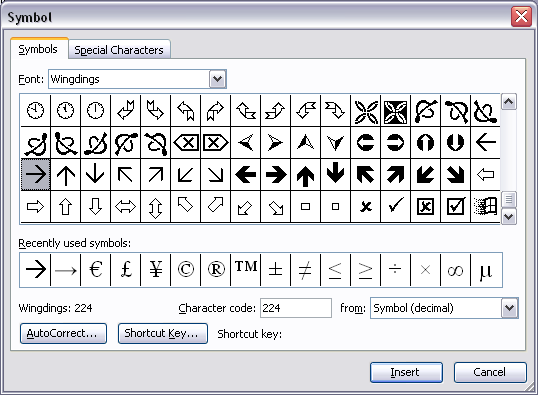Pick the outlined right arrow symbol

[x=36, y=207]
